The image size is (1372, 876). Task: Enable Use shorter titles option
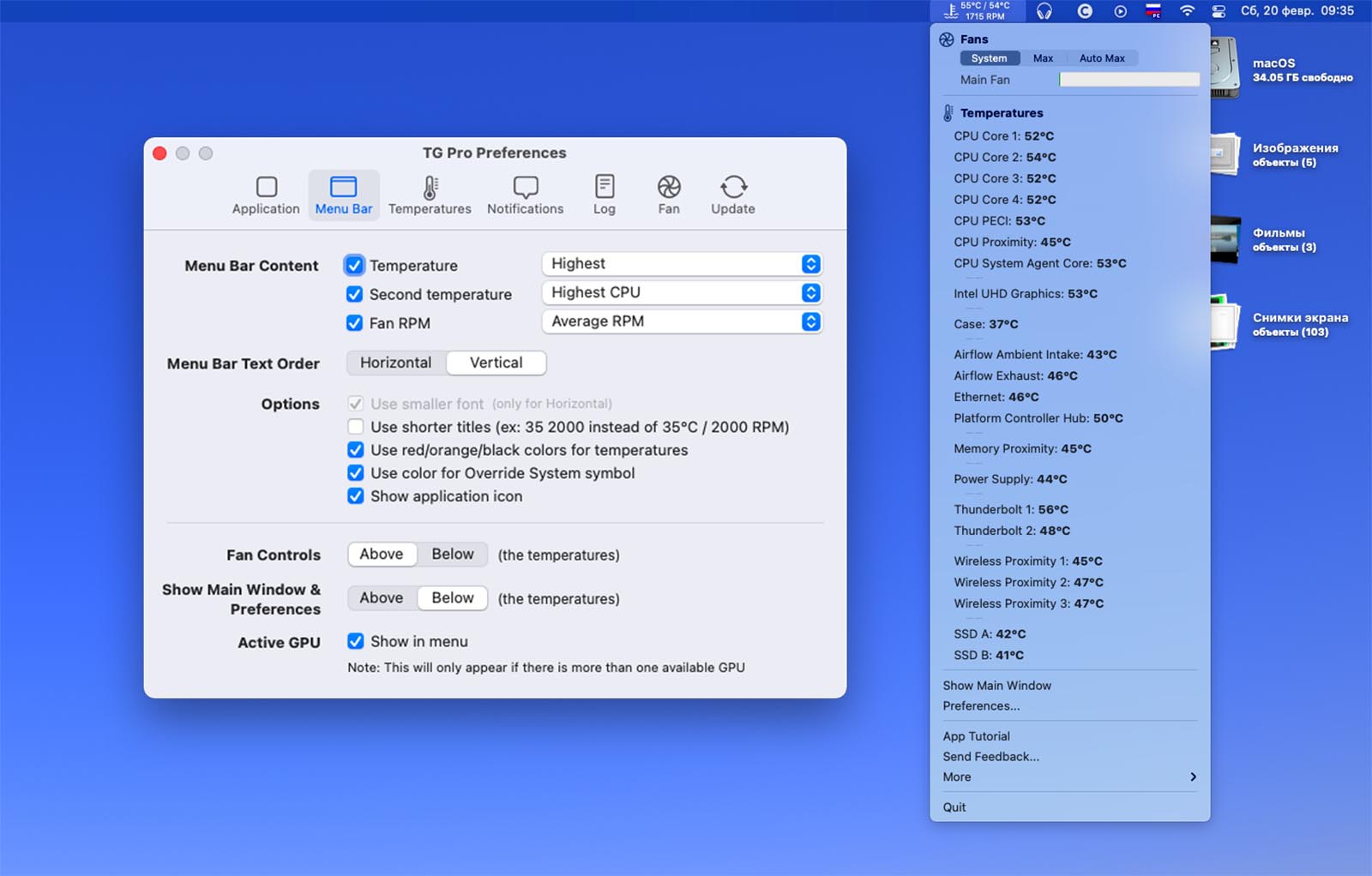click(355, 427)
